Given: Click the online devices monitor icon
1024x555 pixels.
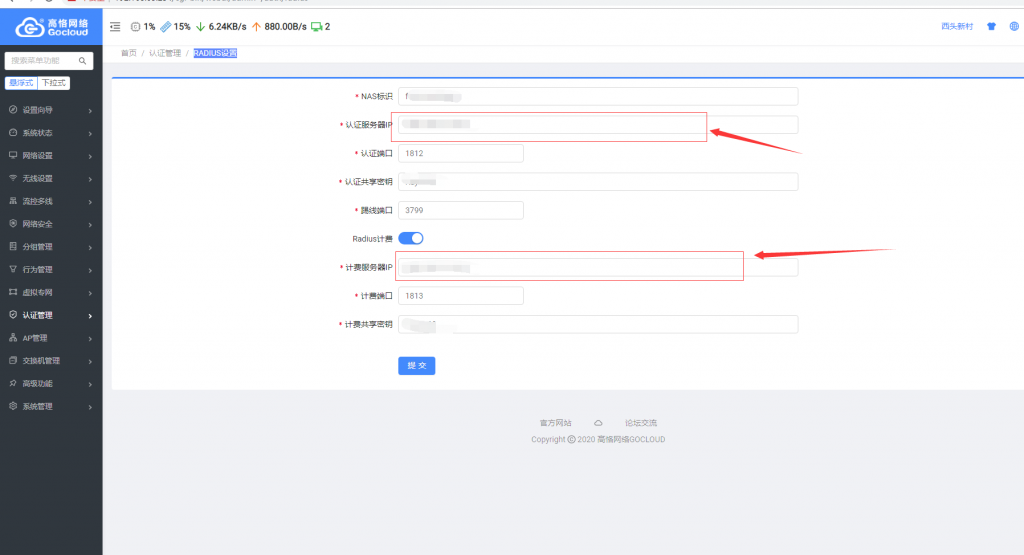Looking at the screenshot, I should pyautogui.click(x=317, y=27).
